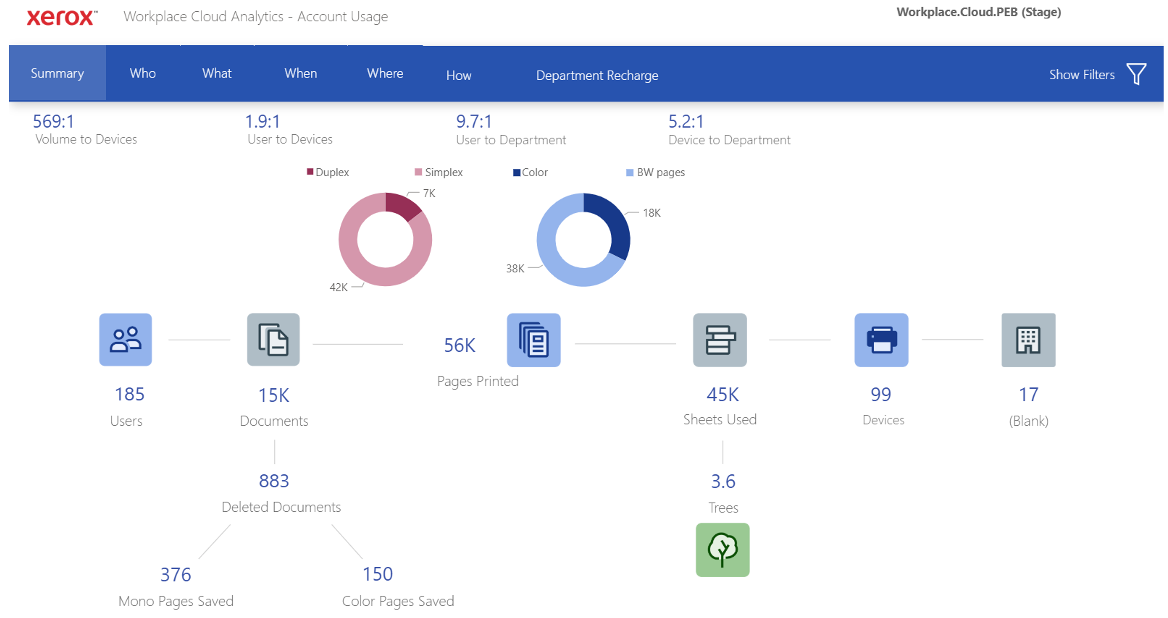The width and height of the screenshot is (1168, 618).
Task: Click the 5.2:1 Device to Department value
Action: [686, 121]
